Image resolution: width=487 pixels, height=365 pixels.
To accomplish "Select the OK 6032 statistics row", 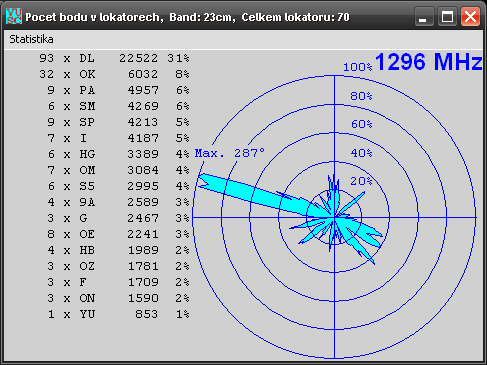I will (114, 74).
